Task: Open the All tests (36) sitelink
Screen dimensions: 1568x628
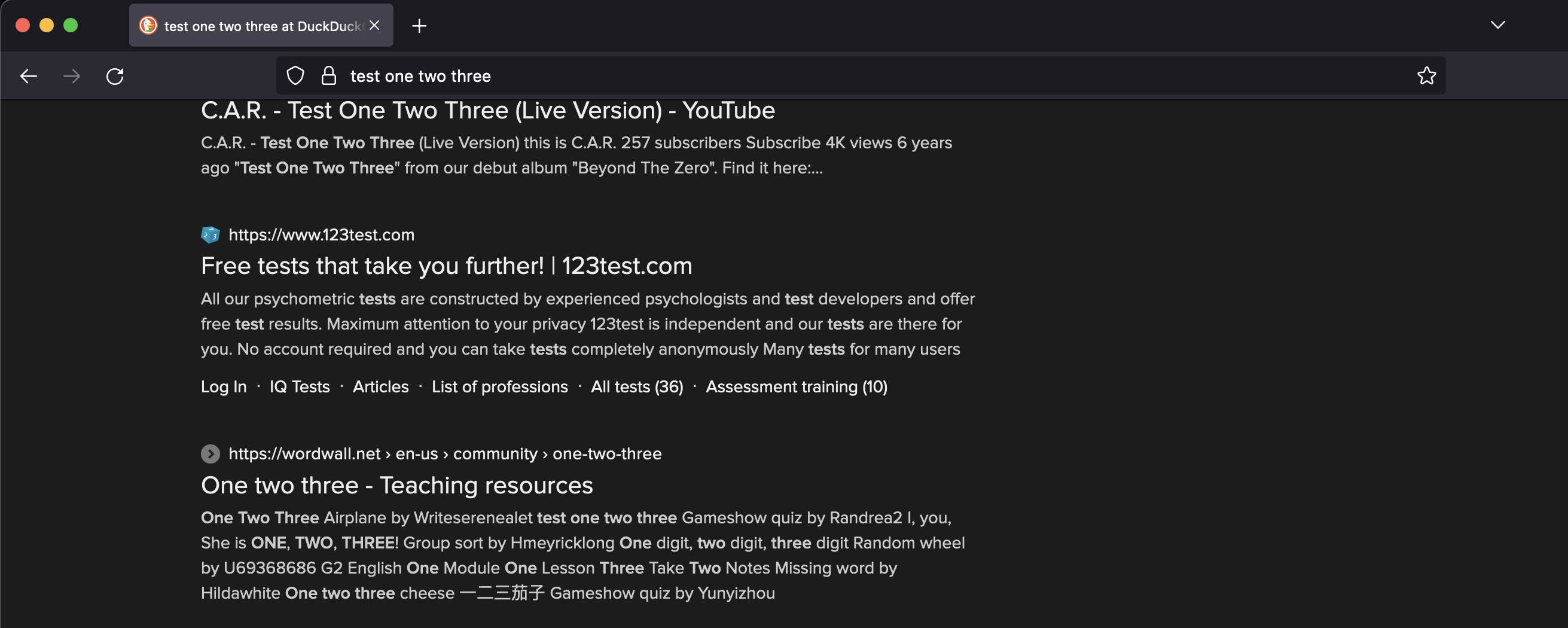Action: point(637,387)
